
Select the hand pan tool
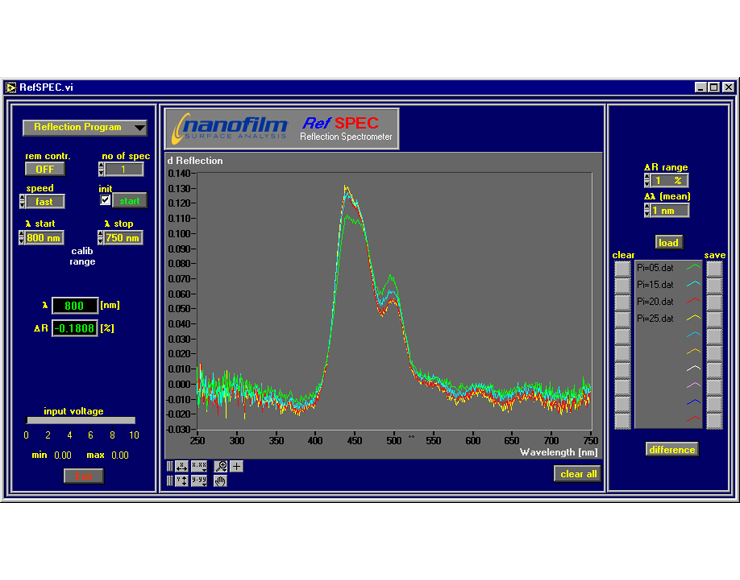coord(221,481)
